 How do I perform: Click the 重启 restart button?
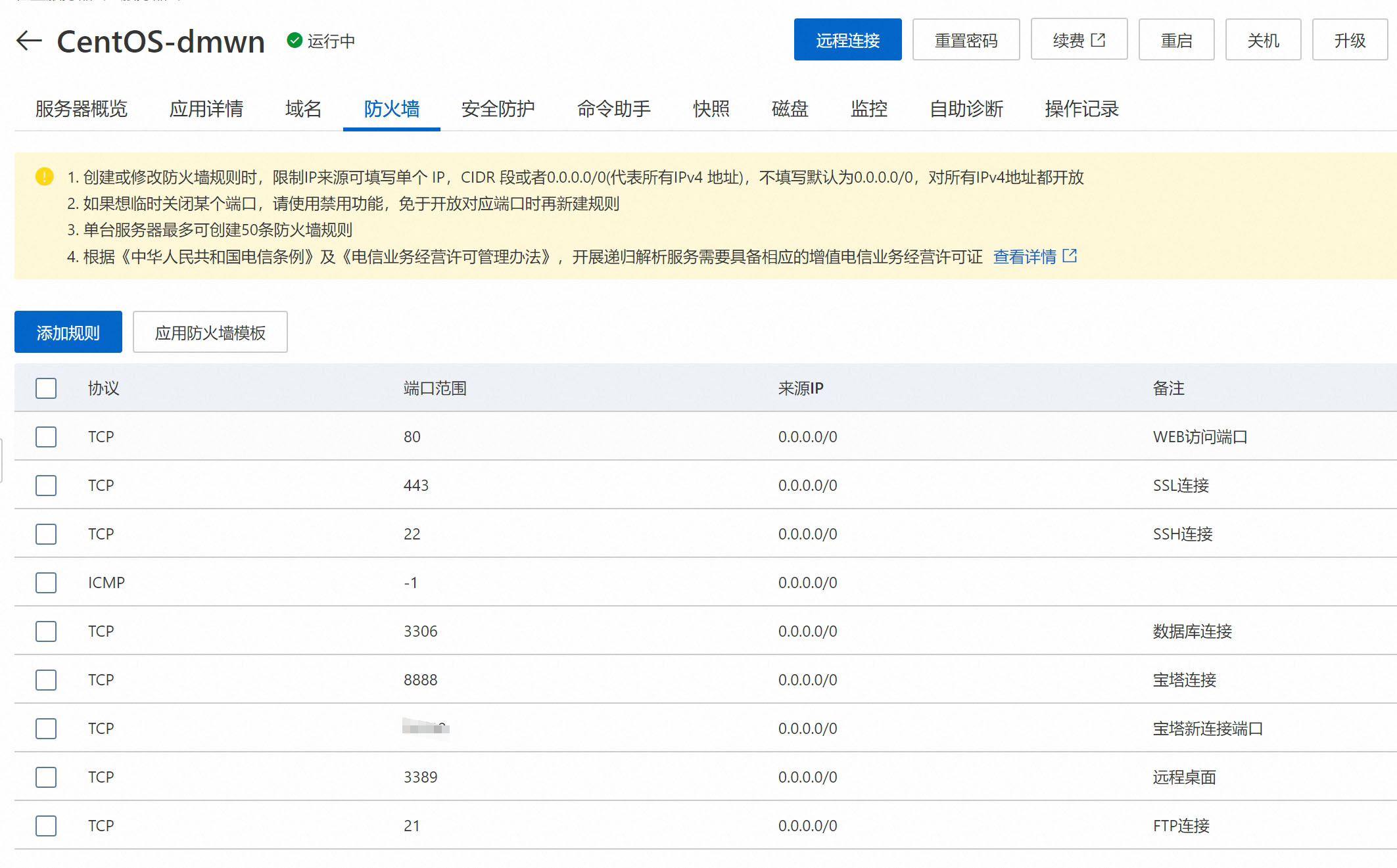[1176, 40]
